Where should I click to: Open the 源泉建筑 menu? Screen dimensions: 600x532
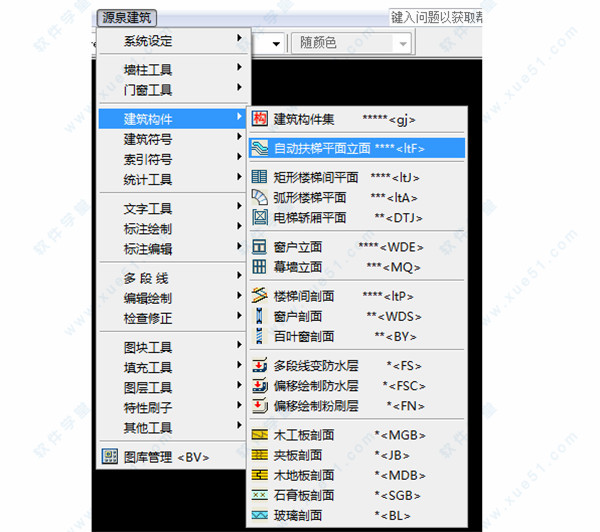point(127,18)
